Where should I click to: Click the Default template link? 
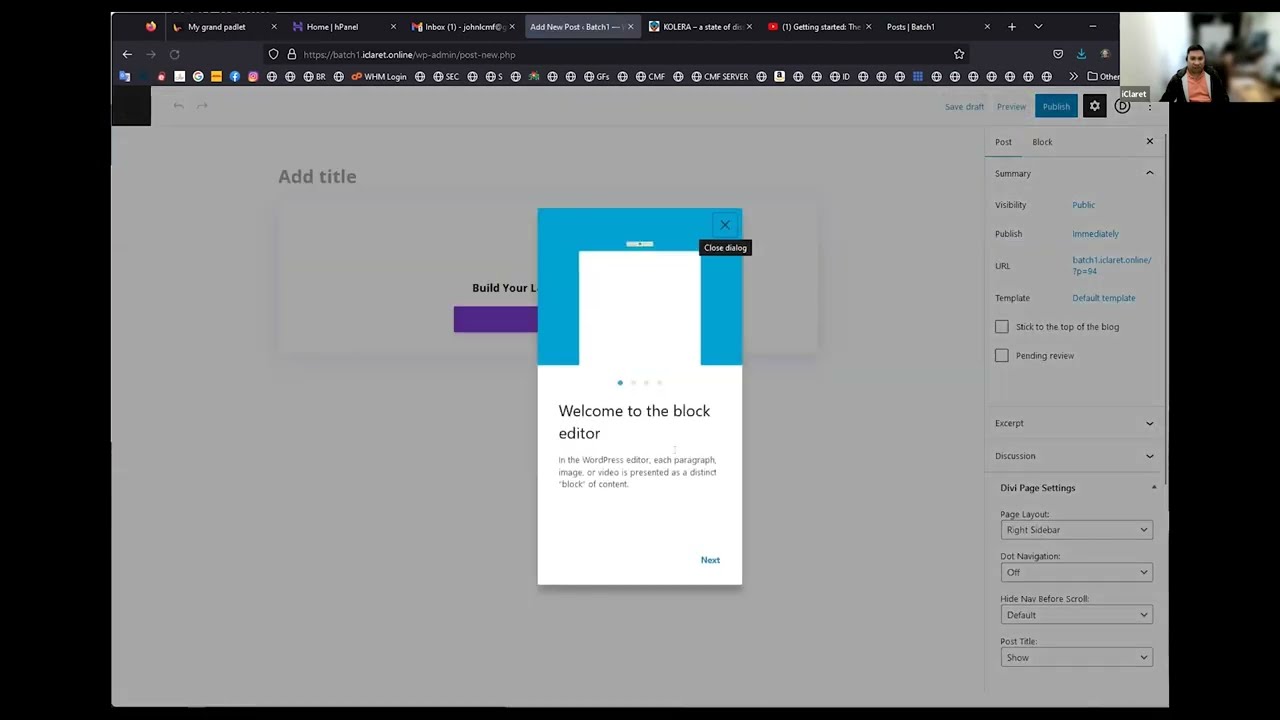(x=1103, y=298)
